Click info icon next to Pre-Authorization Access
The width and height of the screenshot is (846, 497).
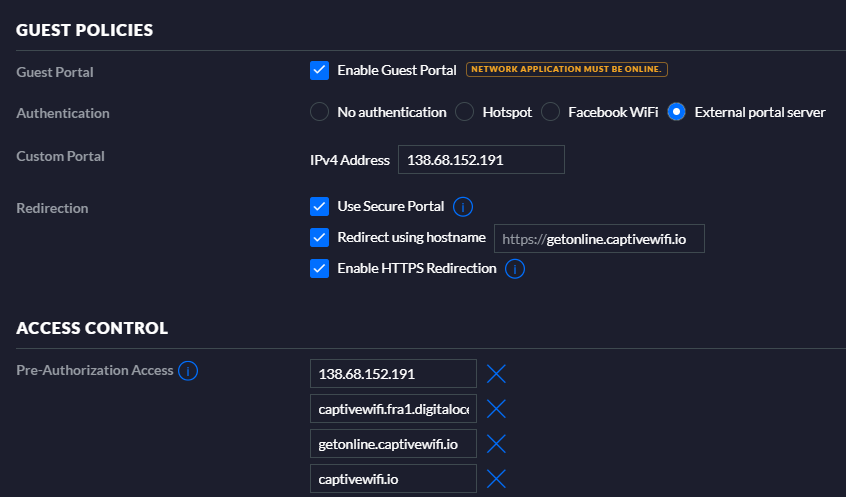(x=187, y=371)
